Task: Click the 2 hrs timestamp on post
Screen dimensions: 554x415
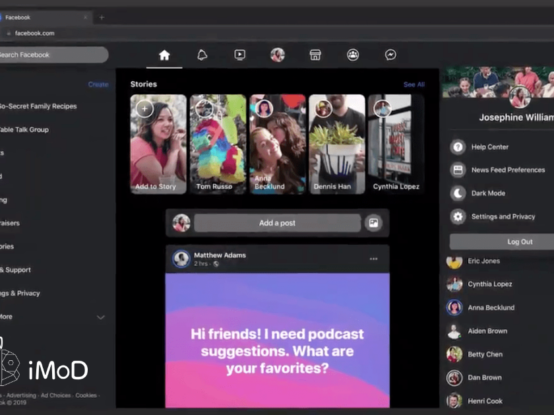Action: 201,264
